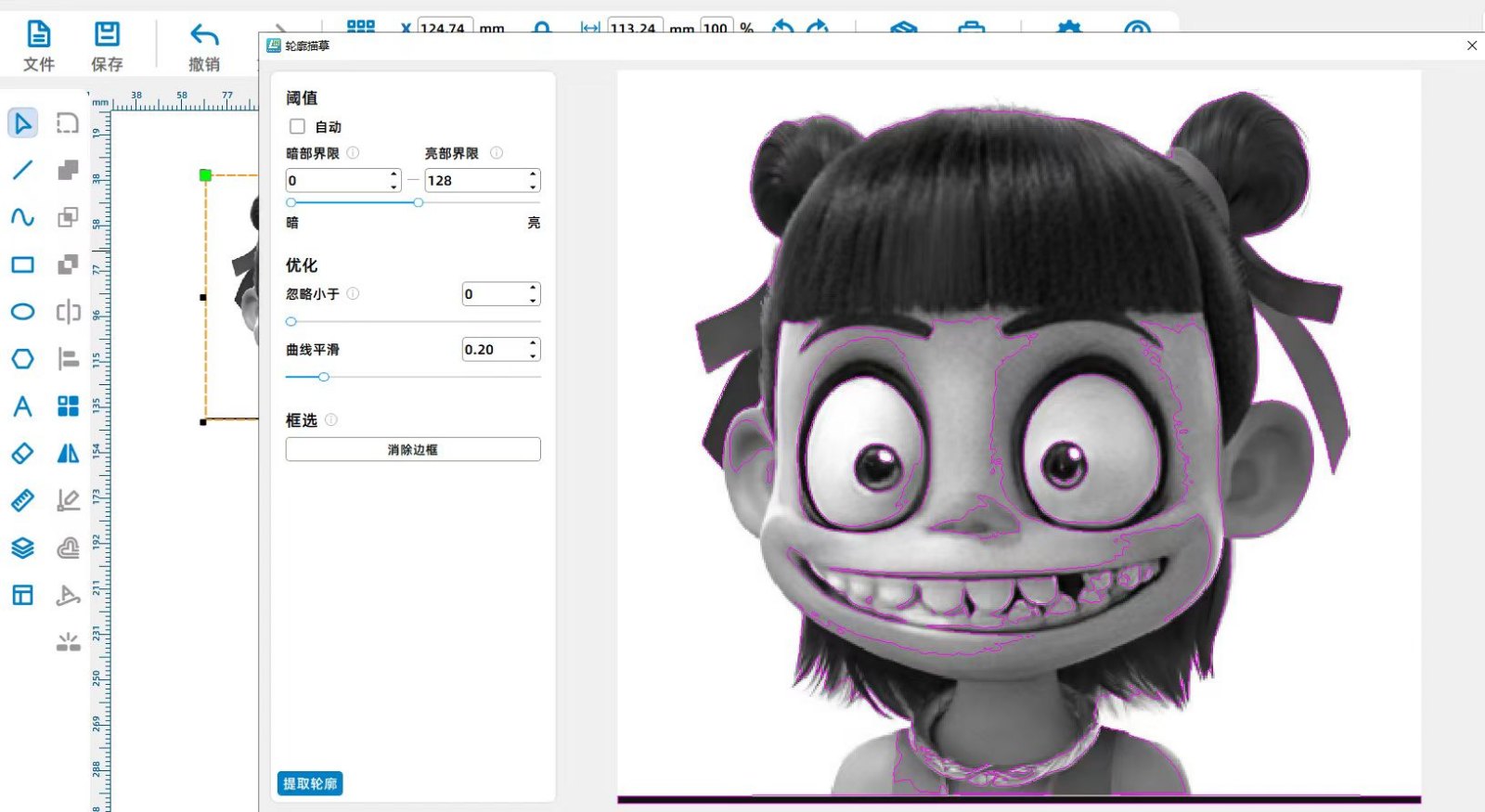The height and width of the screenshot is (812, 1485).
Task: Click the 撤销 undo button
Action: coord(204,45)
